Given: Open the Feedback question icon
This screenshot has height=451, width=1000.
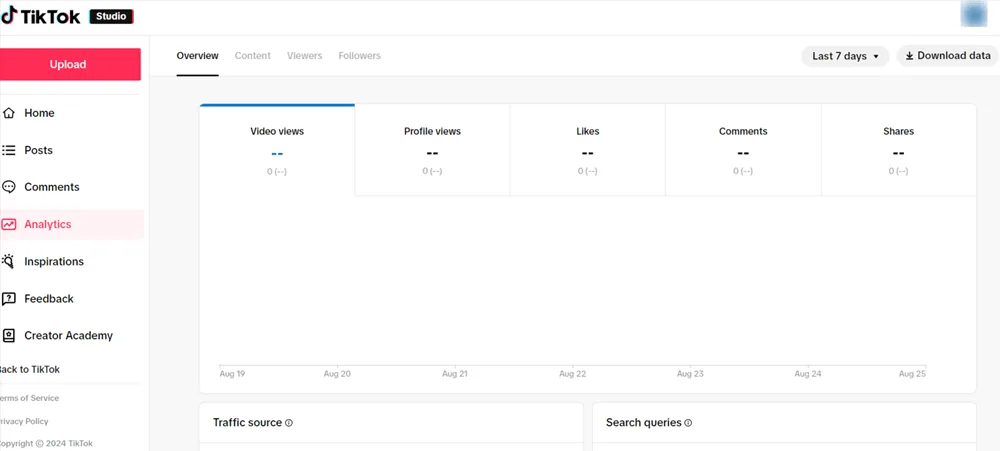Looking at the screenshot, I should (8, 299).
